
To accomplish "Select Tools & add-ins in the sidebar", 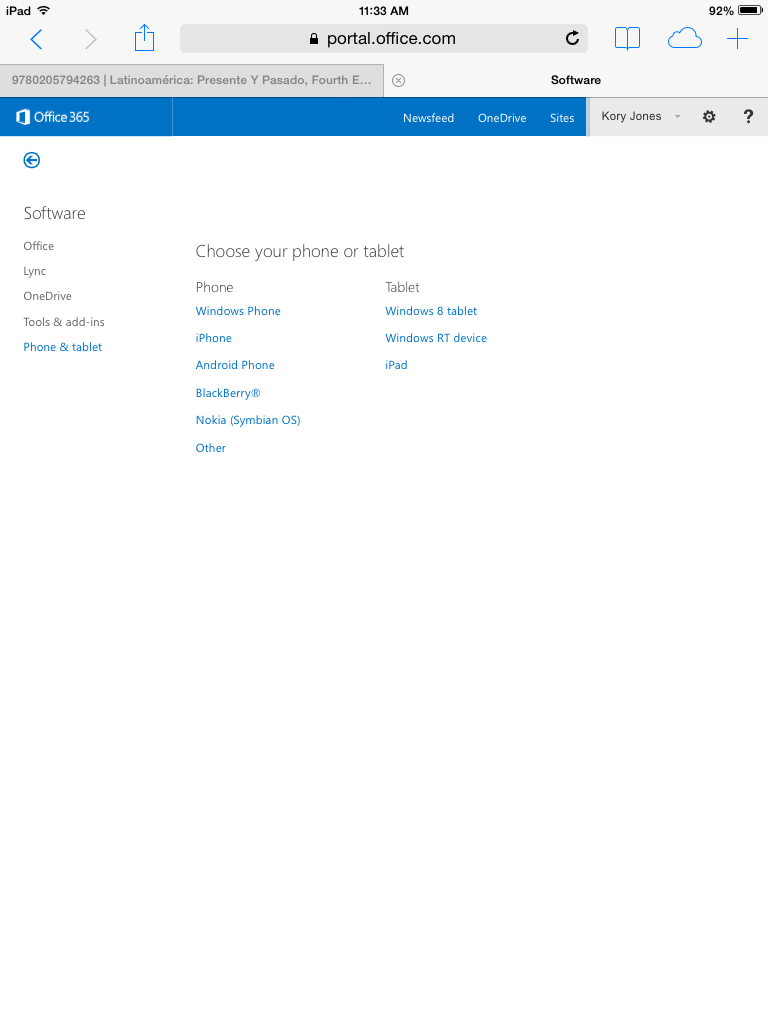I will tap(64, 321).
